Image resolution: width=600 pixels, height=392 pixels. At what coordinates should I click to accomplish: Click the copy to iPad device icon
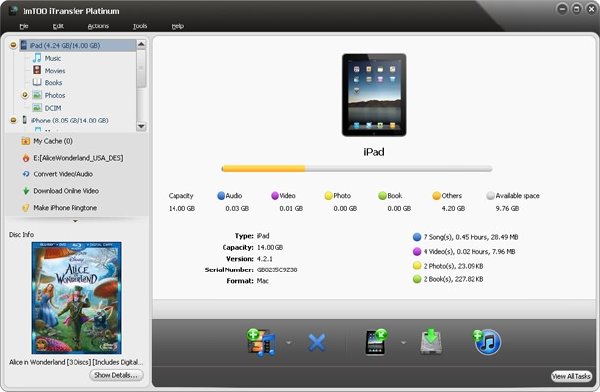pos(376,342)
